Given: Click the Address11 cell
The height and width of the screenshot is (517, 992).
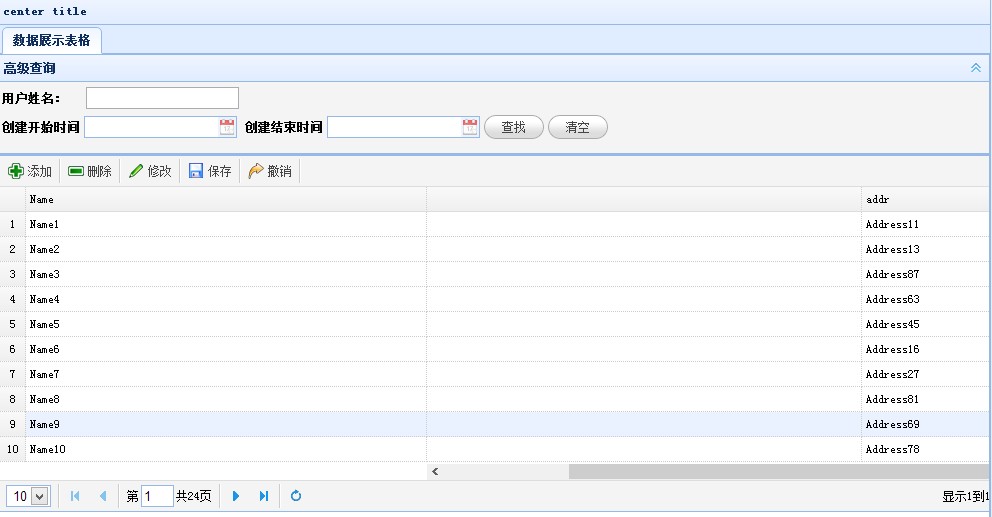Looking at the screenshot, I should tap(926, 224).
